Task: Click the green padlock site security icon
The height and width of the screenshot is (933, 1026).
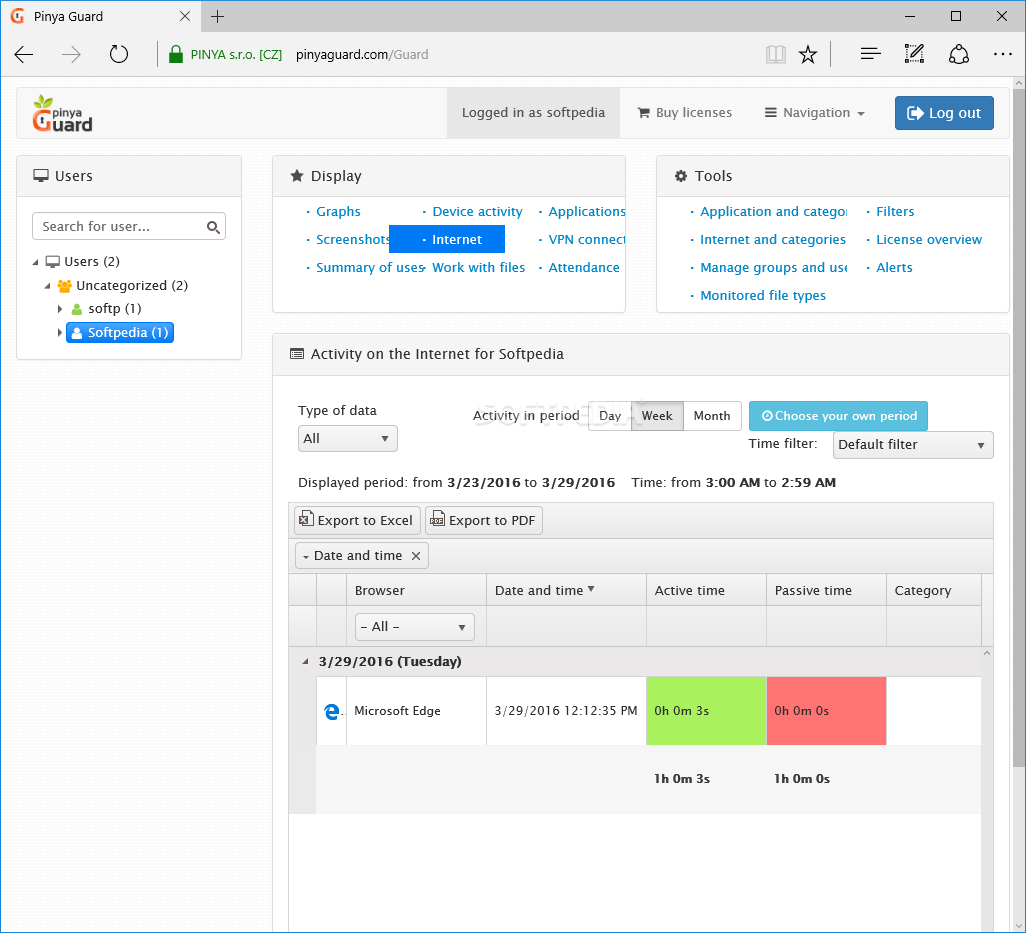Action: tap(175, 54)
